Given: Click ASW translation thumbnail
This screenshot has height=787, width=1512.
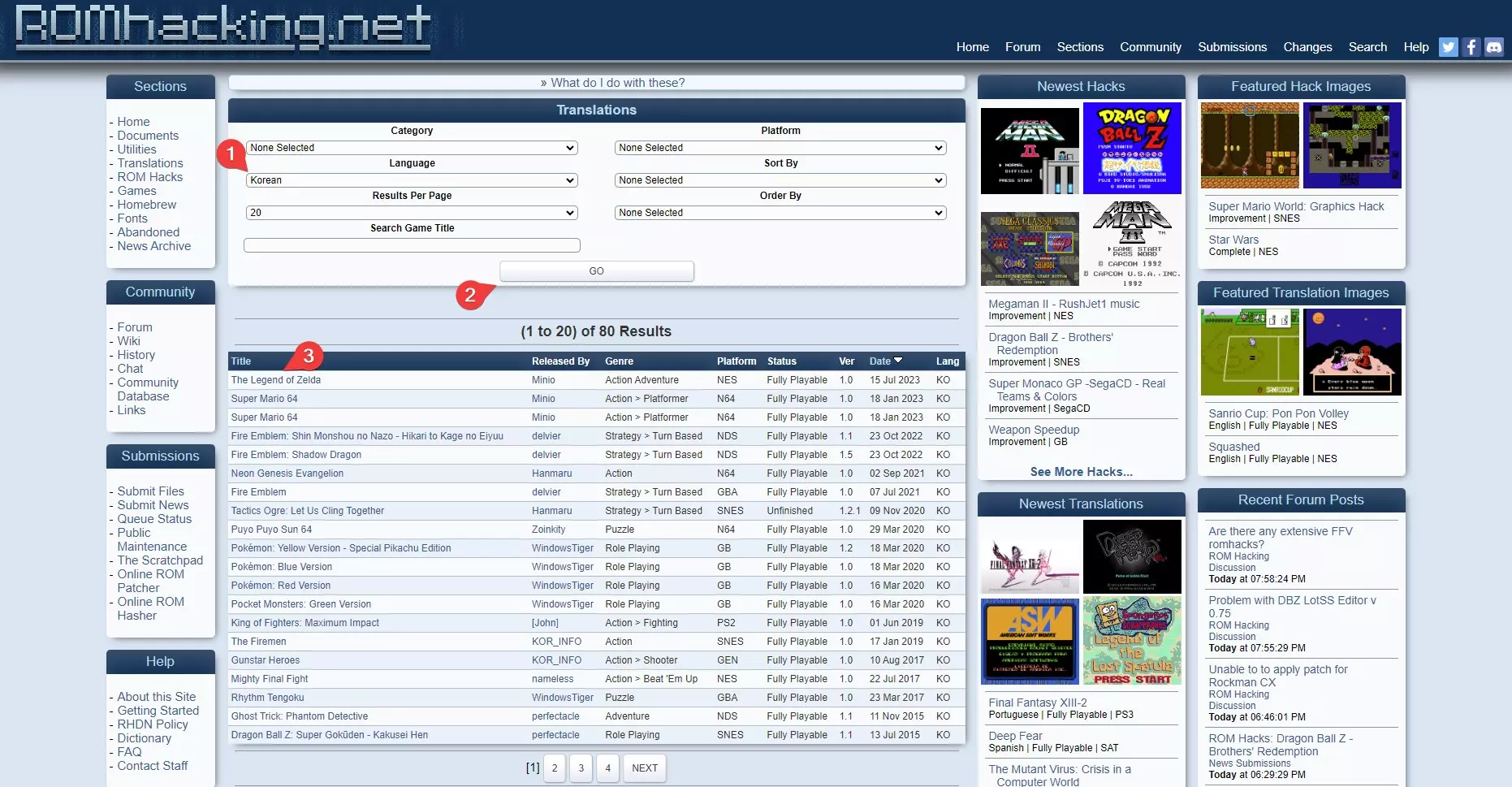Looking at the screenshot, I should coord(1030,642).
